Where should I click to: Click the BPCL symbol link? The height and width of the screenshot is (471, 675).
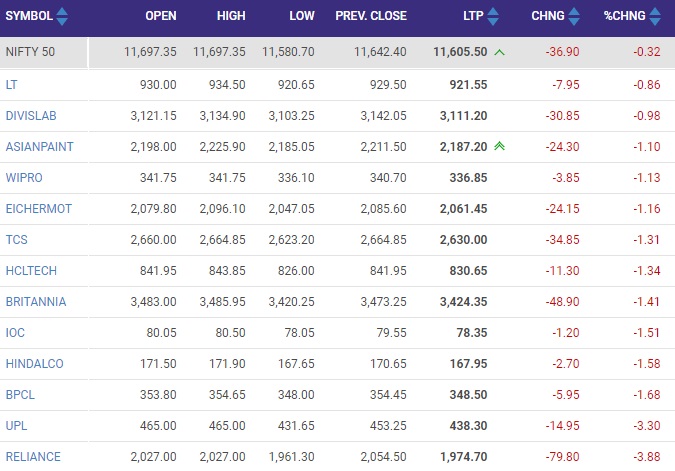tap(20, 394)
